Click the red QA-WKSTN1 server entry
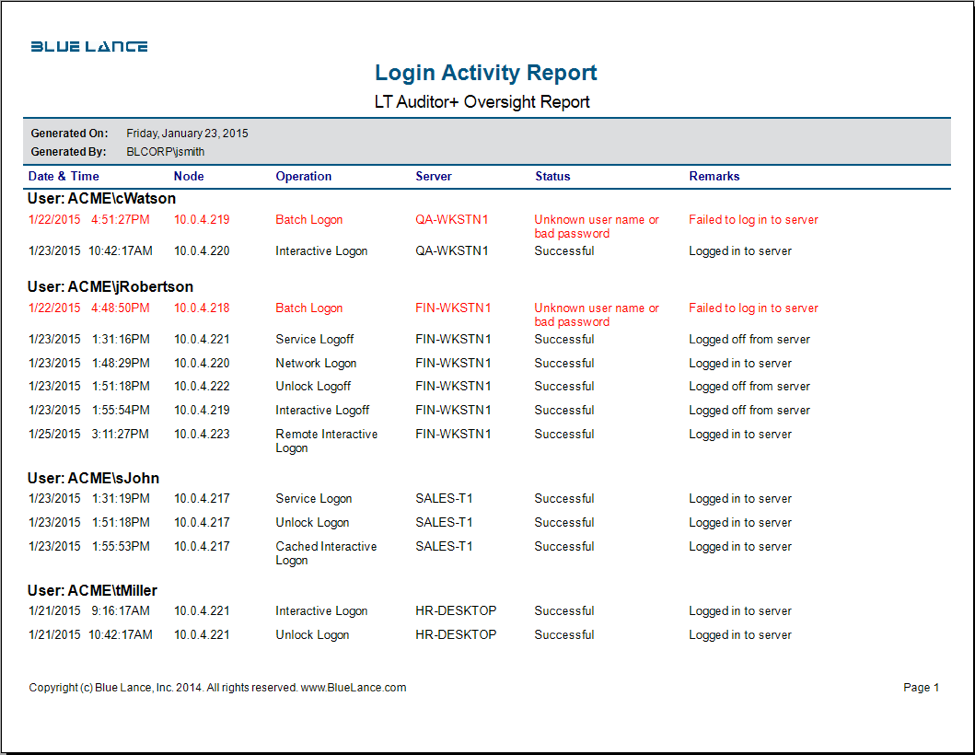This screenshot has height=755, width=975. point(452,220)
